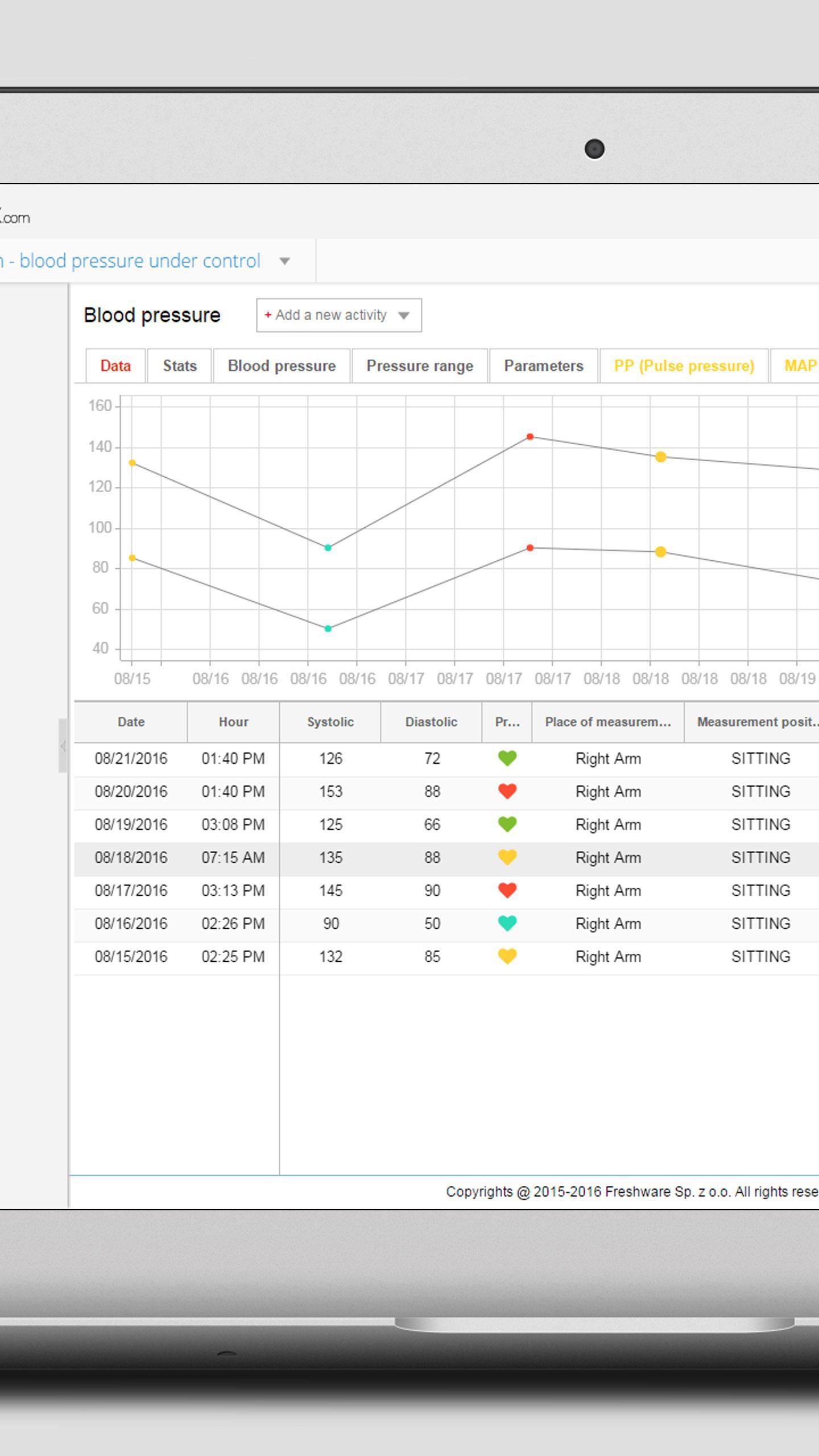Click the diastolic value 50
The image size is (819, 1456).
pos(432,924)
